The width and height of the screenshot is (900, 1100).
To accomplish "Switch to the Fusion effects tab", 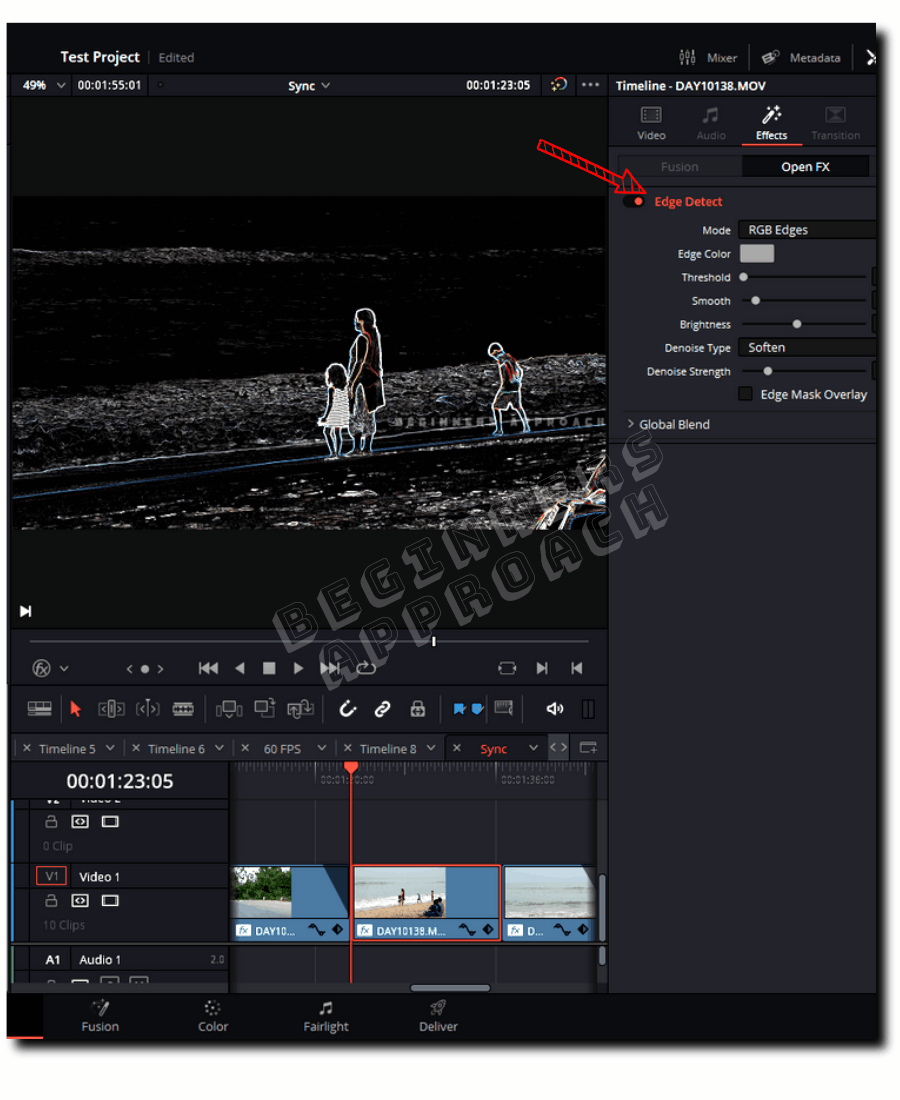I will [679, 167].
